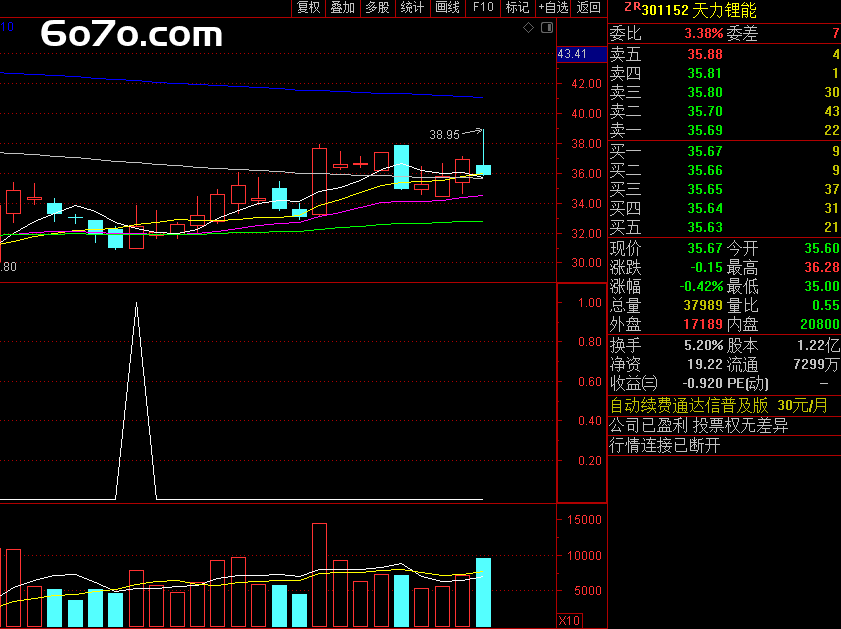The height and width of the screenshot is (629, 841).
Task: Click the 复权 toolbar button
Action: (x=308, y=8)
